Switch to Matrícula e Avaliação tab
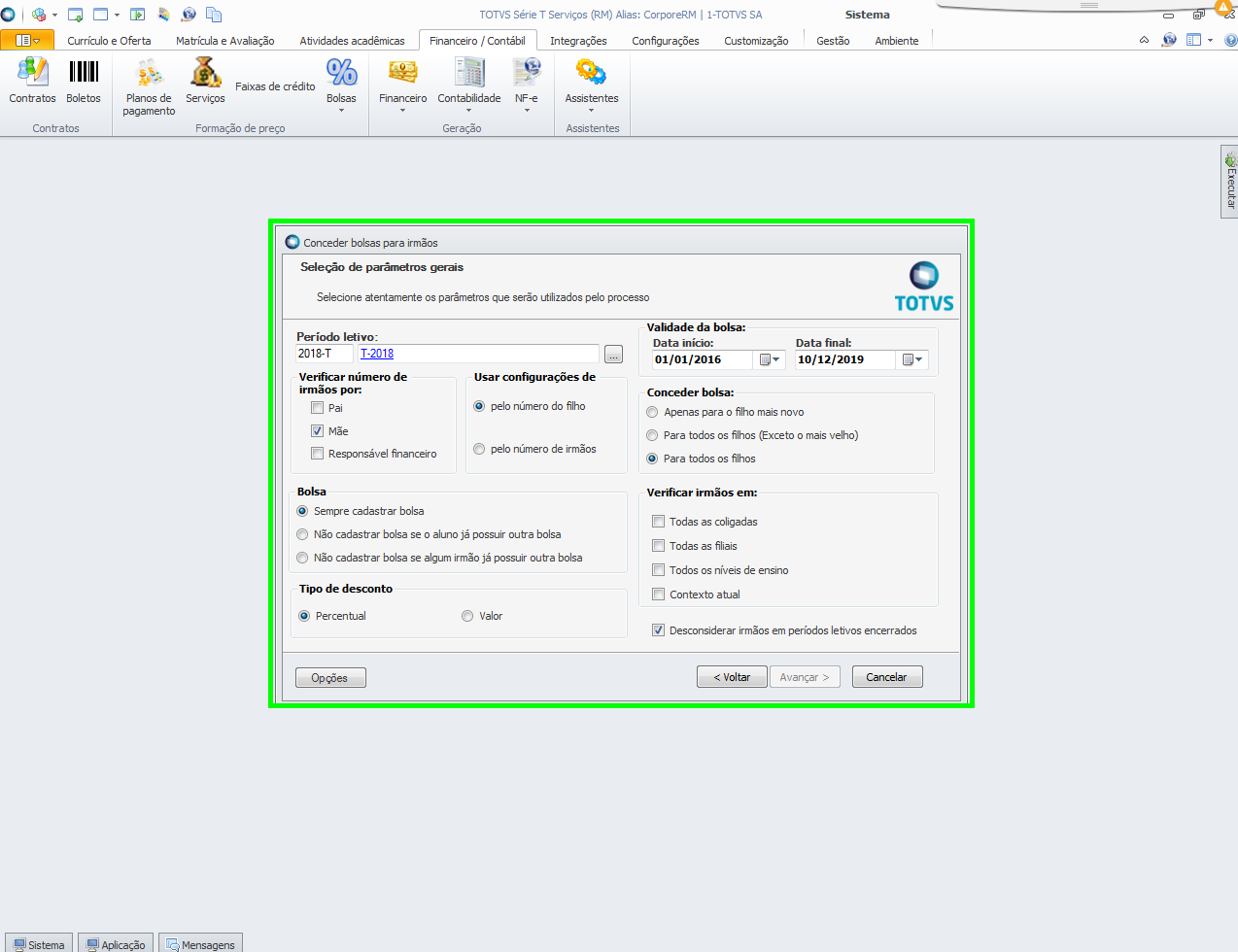1238x952 pixels. click(224, 41)
